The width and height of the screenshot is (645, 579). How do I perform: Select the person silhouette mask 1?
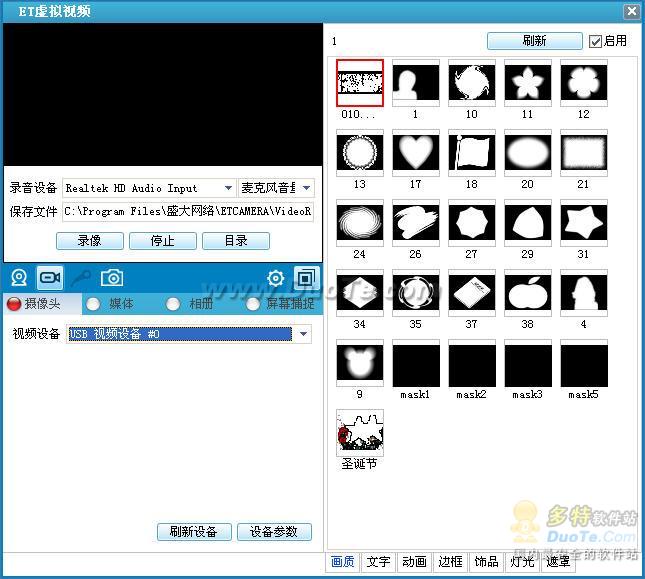point(415,82)
